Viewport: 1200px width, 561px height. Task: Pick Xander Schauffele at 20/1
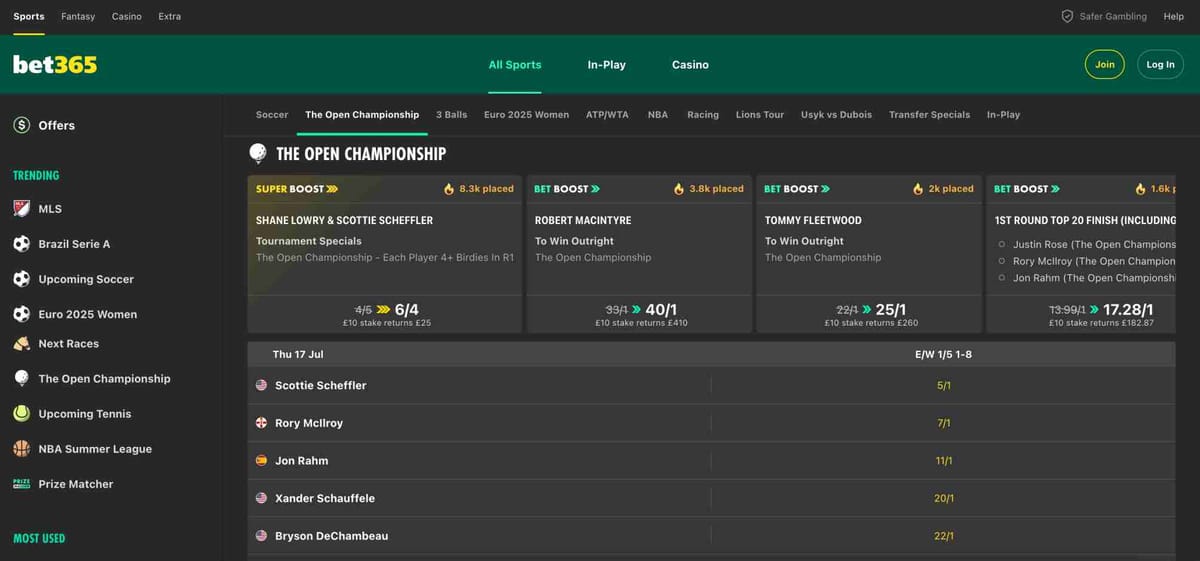tap(944, 498)
